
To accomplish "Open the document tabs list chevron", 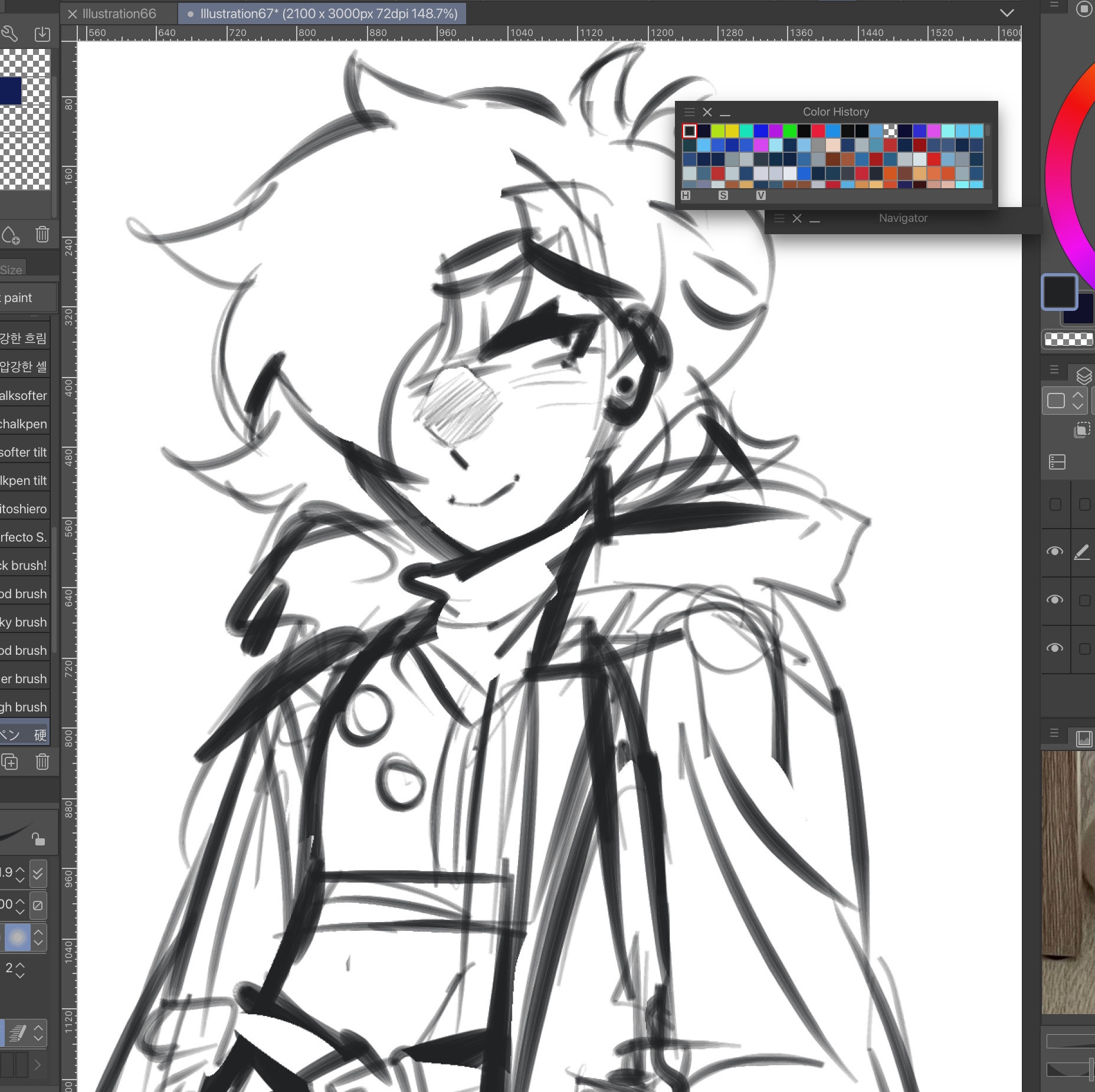I will click(1007, 13).
